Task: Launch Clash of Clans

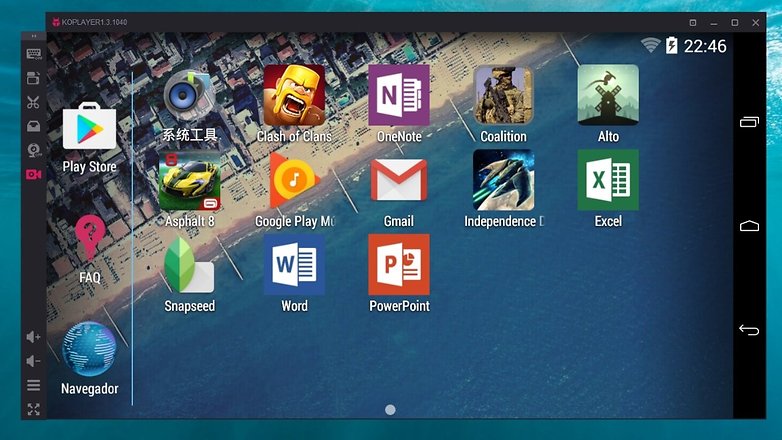Action: pyautogui.click(x=294, y=95)
